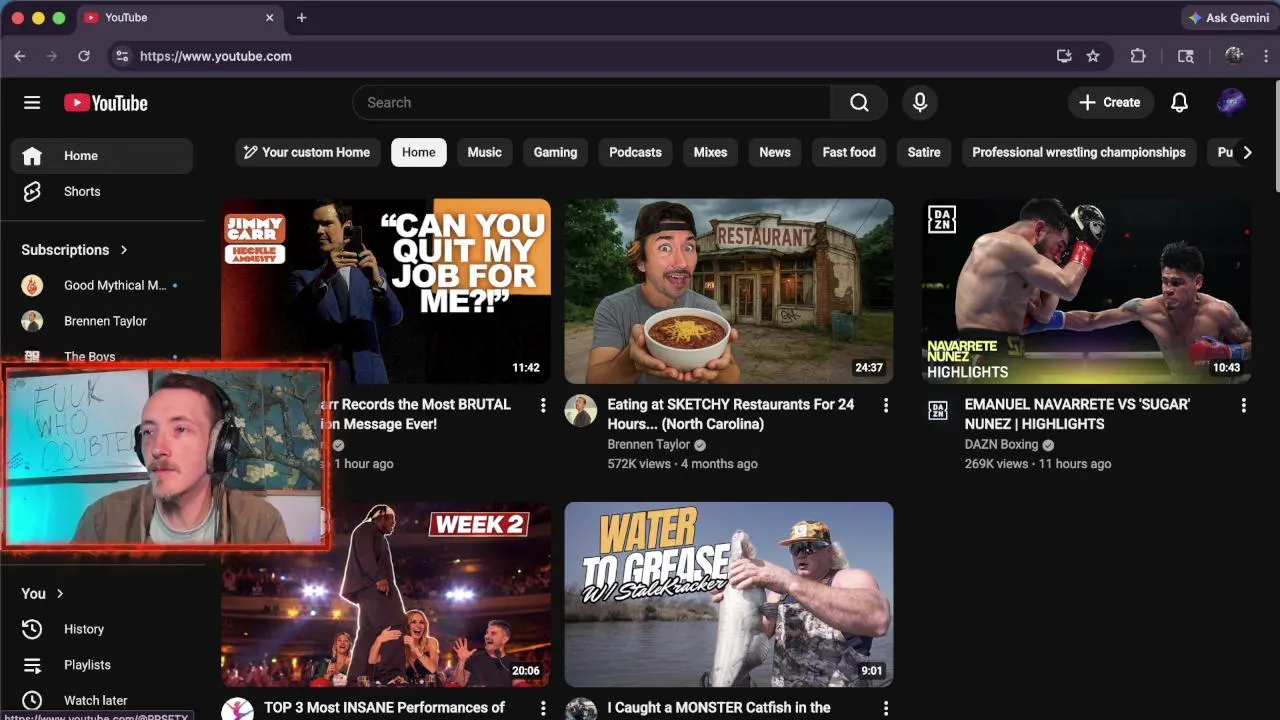This screenshot has height=720, width=1280.
Task: Click the search magnifier button
Action: click(859, 102)
